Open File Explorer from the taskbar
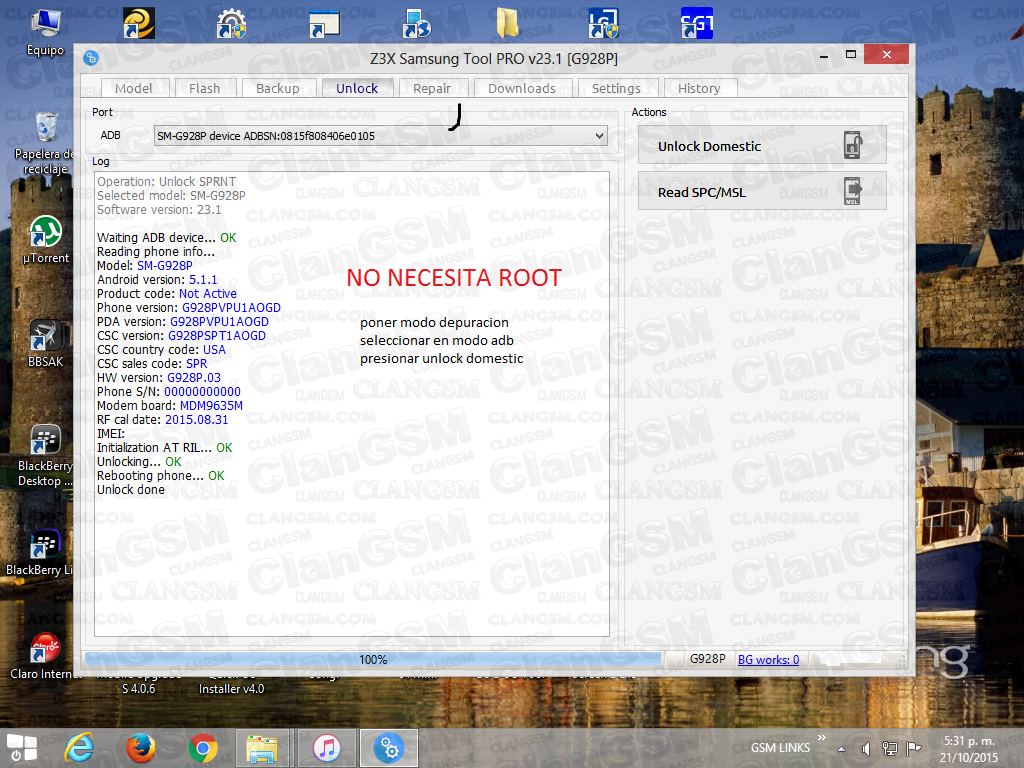Viewport: 1024px width, 768px height. [263, 748]
